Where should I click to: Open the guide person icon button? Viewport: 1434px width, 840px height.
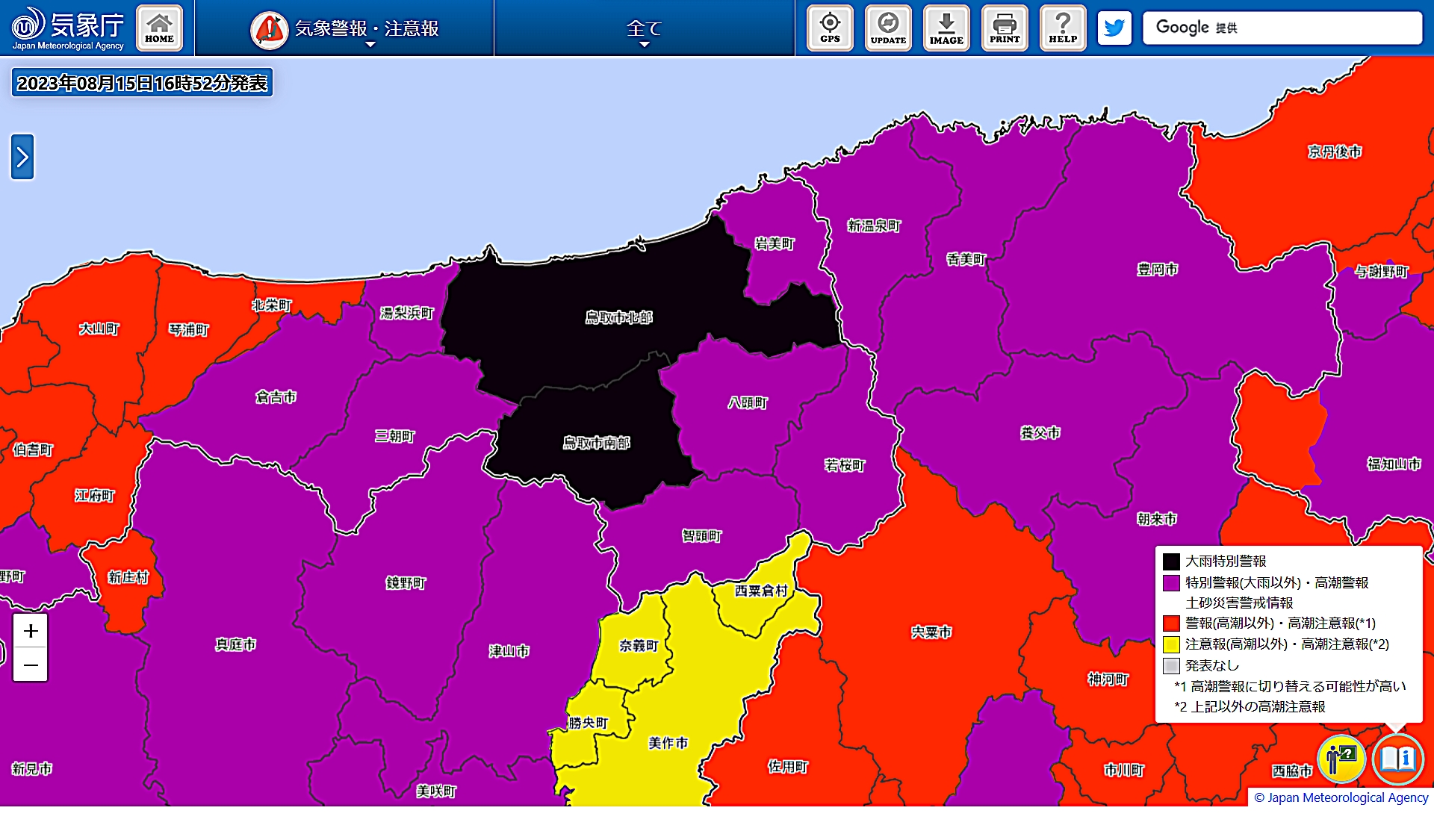pos(1341,759)
